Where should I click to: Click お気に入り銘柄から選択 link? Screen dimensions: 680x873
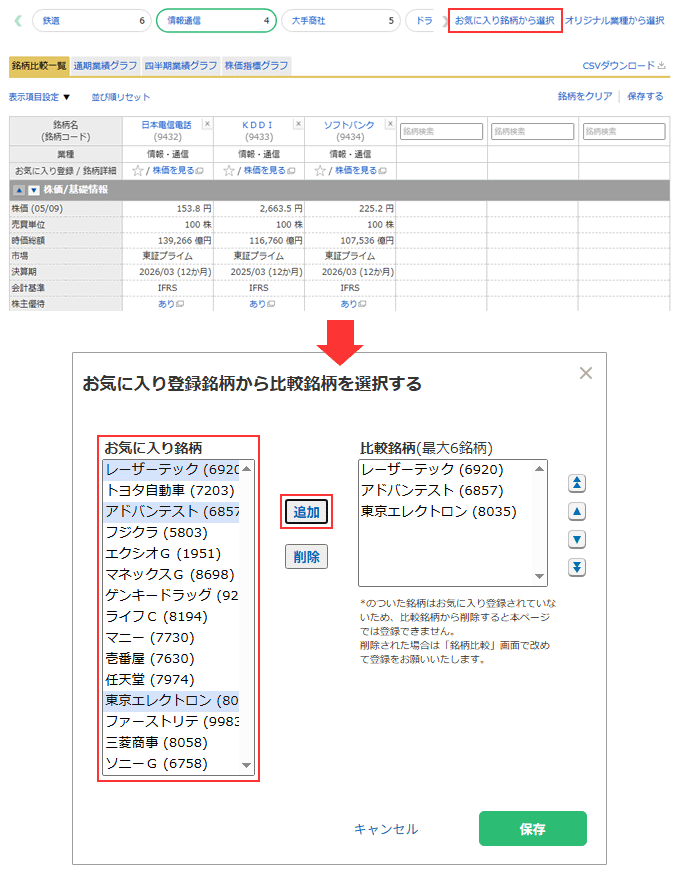tap(505, 21)
